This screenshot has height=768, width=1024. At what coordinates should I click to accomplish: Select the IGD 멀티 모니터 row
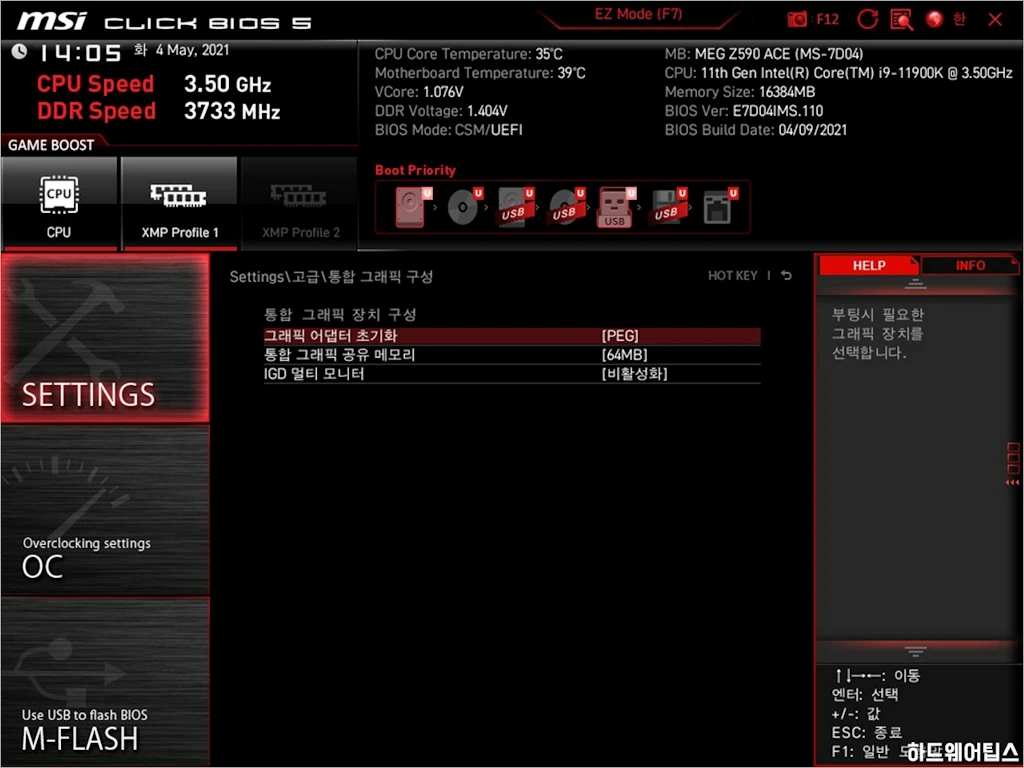pyautogui.click(x=512, y=374)
